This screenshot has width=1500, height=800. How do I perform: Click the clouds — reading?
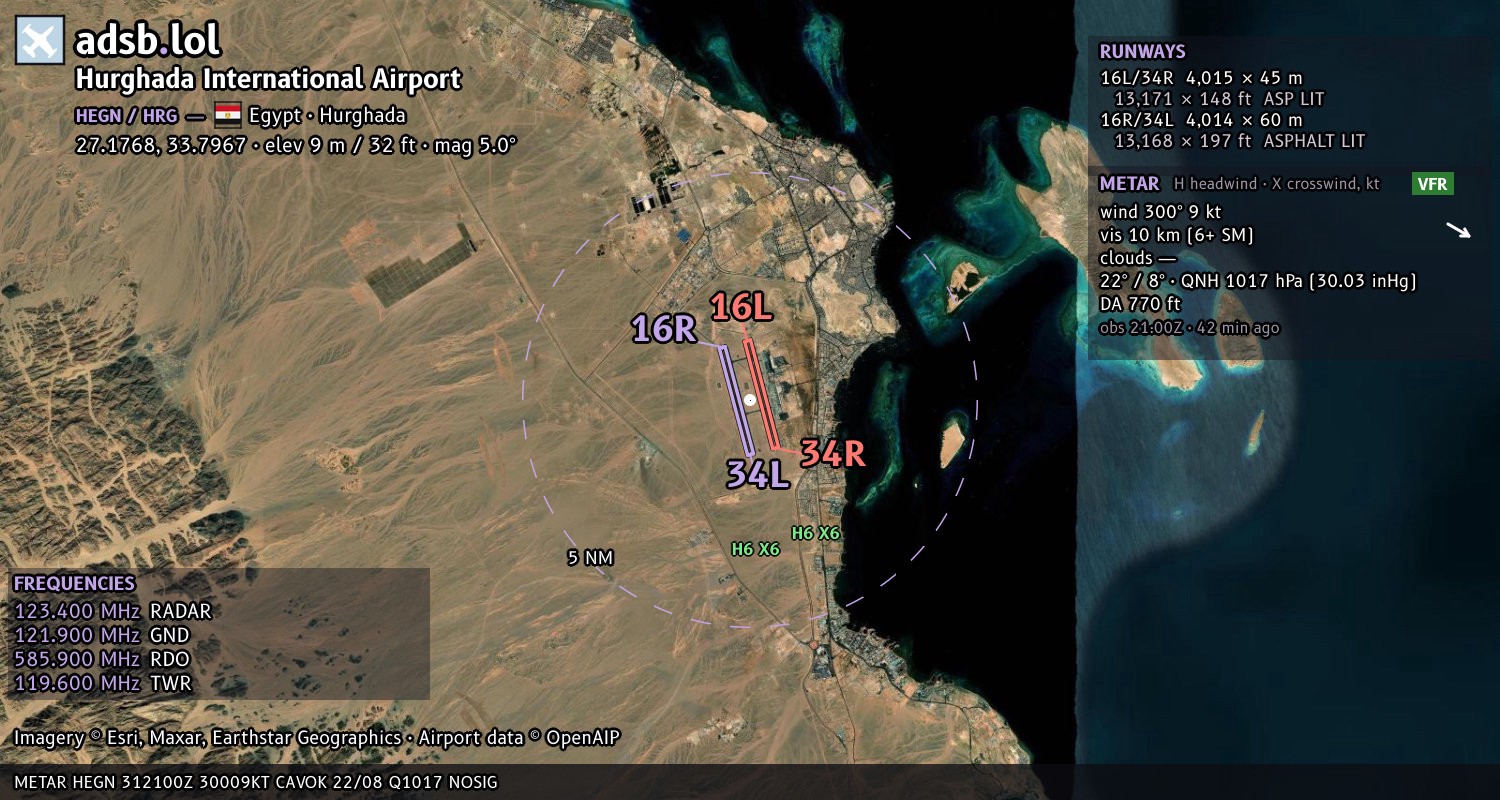point(1138,258)
